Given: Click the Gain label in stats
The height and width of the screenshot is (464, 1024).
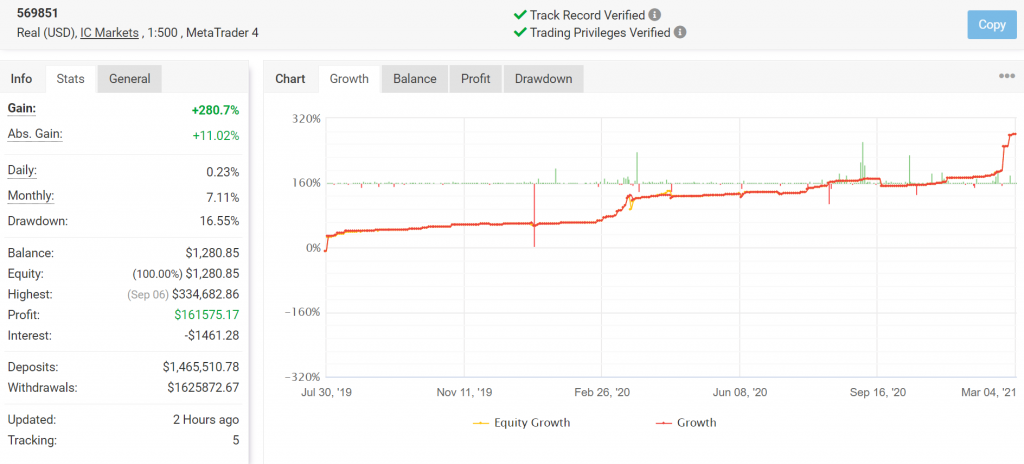Looking at the screenshot, I should (x=23, y=108).
